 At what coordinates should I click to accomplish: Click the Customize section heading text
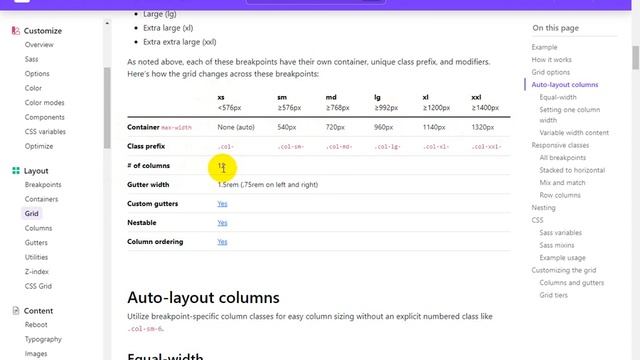[42, 31]
